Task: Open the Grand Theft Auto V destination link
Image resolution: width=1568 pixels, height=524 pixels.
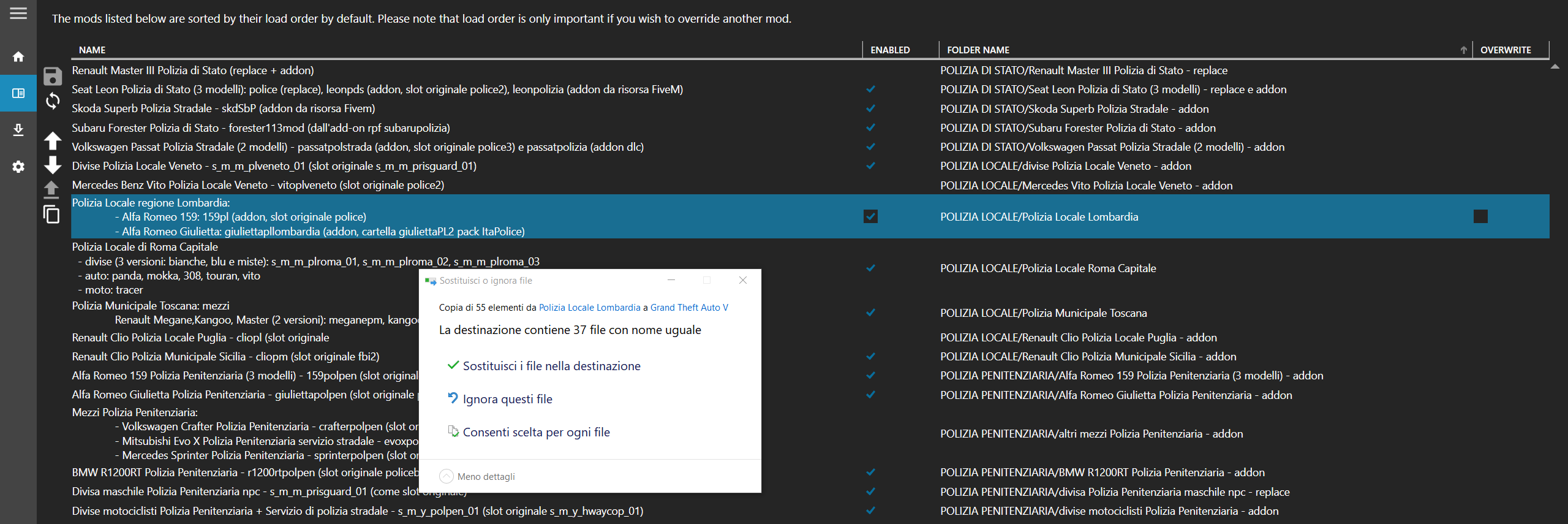Action: point(689,308)
